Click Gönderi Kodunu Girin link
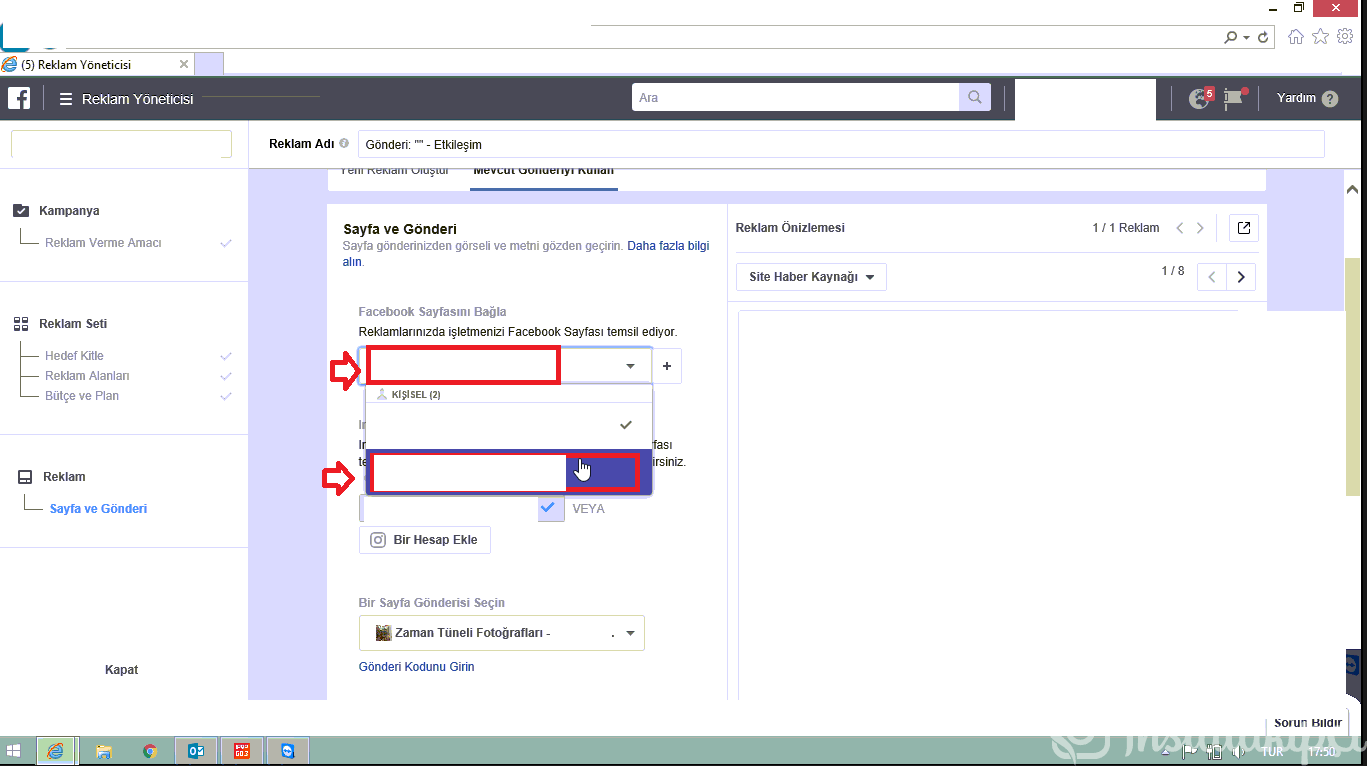 [416, 667]
